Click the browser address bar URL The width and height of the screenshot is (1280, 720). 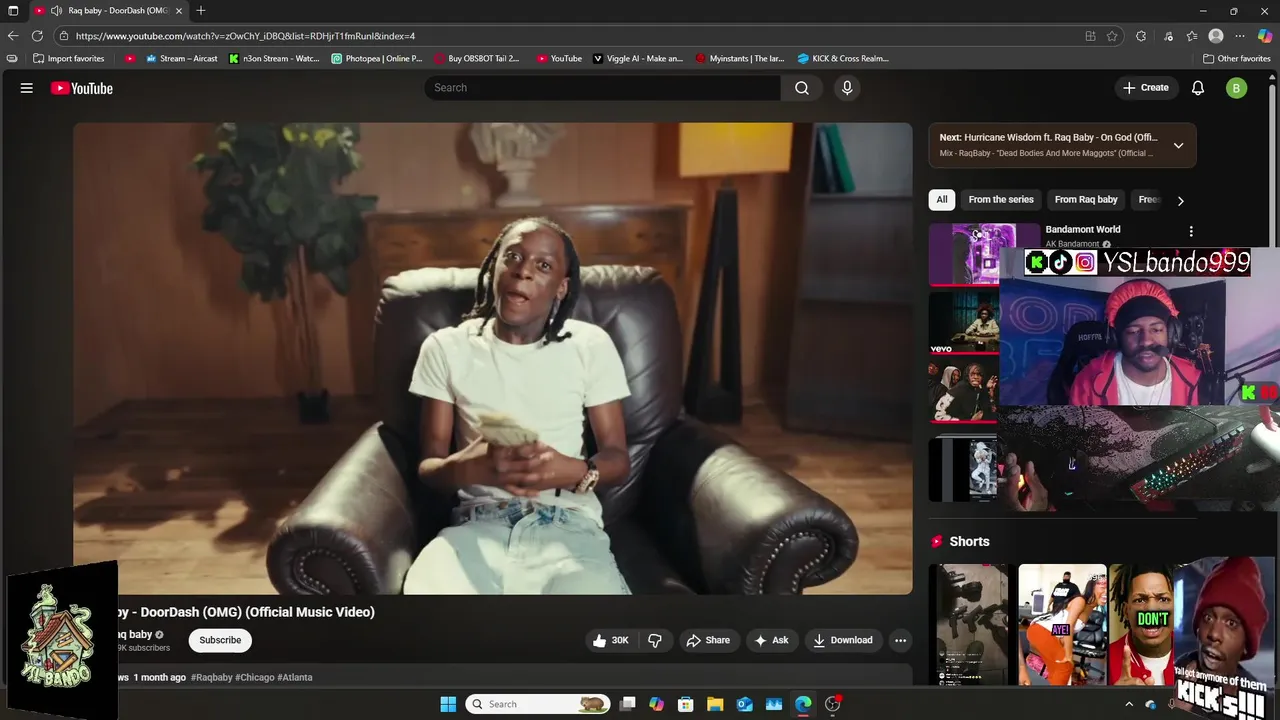point(245,36)
